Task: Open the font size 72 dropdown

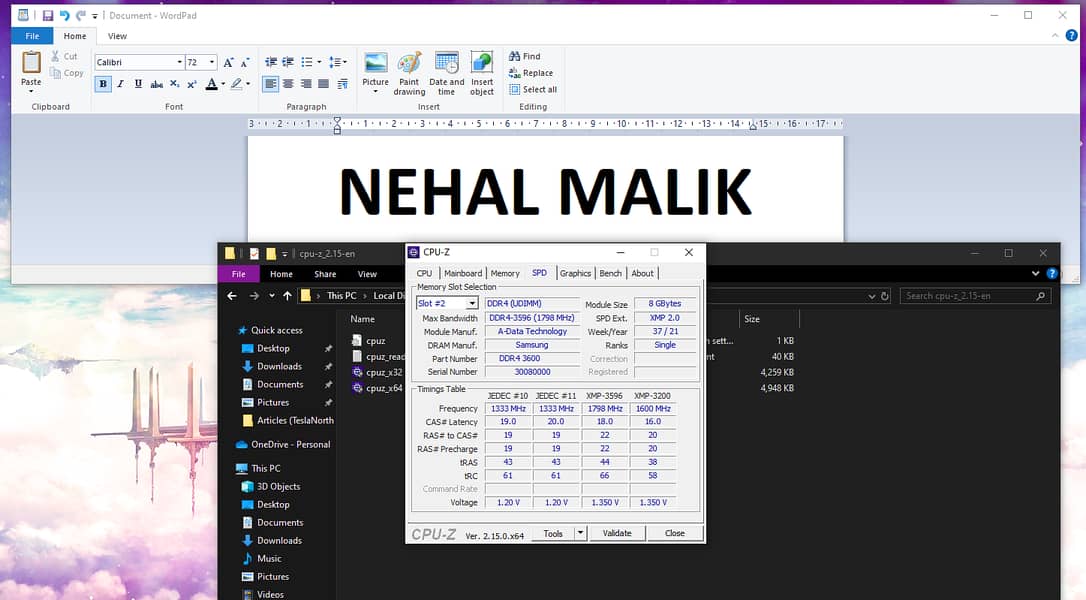Action: coord(212,62)
